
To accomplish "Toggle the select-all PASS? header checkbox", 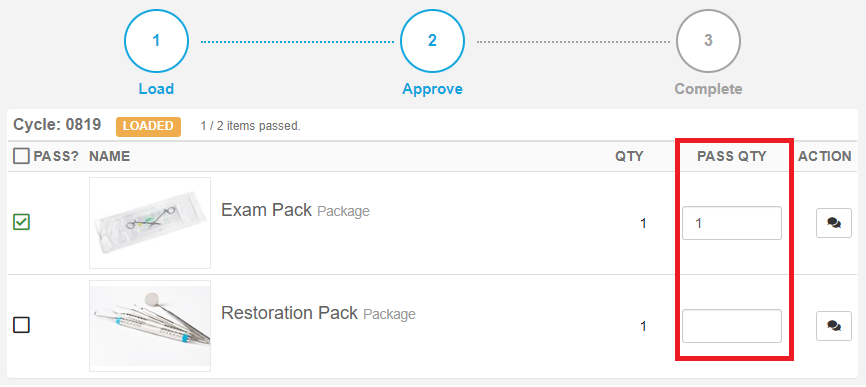I will (x=22, y=156).
